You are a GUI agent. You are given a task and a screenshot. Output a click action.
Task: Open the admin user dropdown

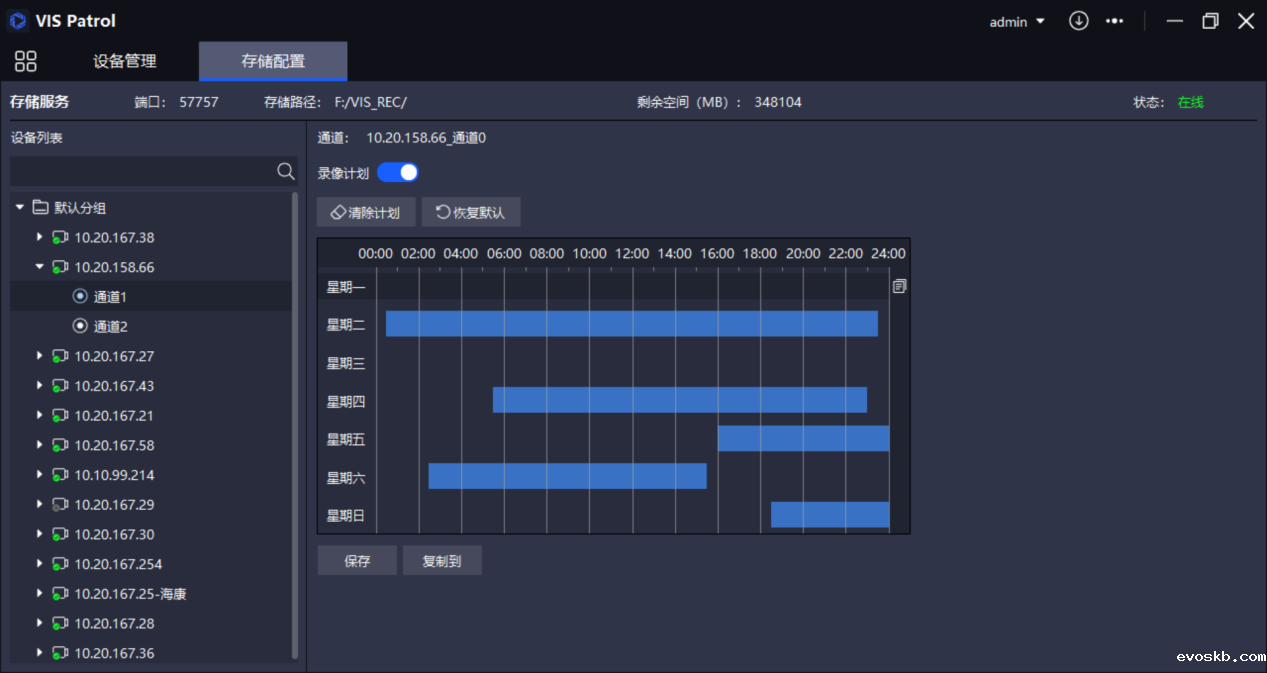[x=1017, y=22]
